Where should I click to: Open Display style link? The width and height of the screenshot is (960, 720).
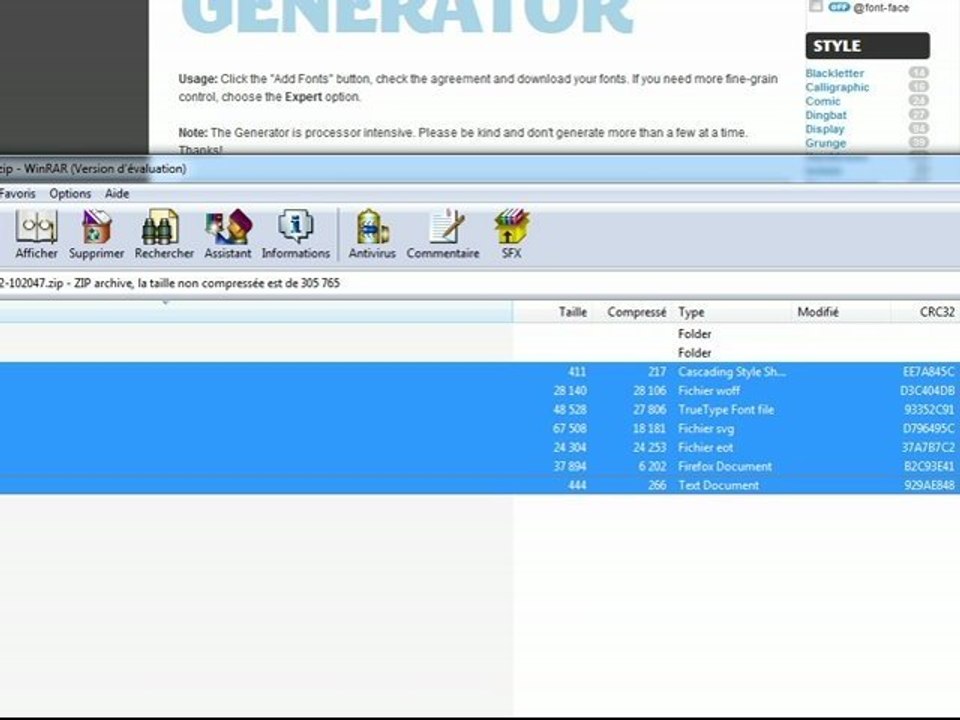pos(825,129)
